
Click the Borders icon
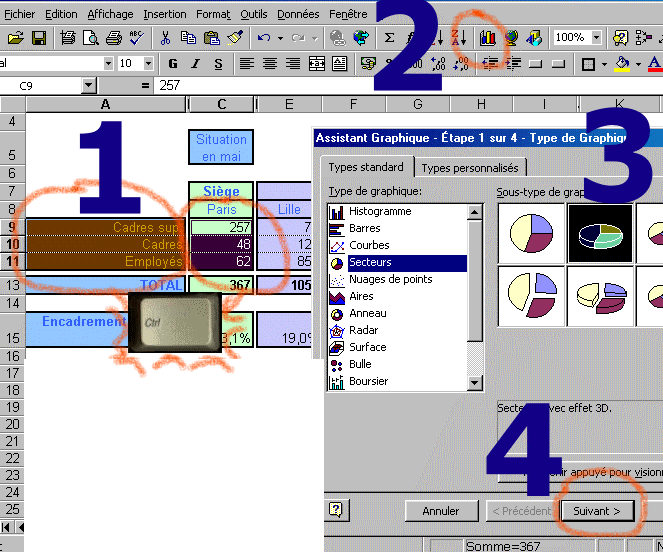pyautogui.click(x=588, y=64)
